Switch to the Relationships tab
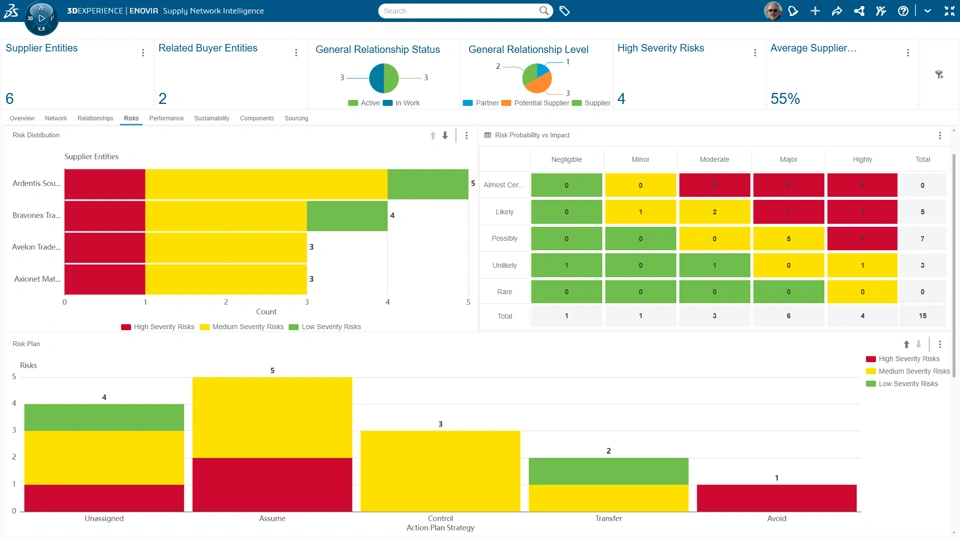This screenshot has height=539, width=960. [x=96, y=118]
